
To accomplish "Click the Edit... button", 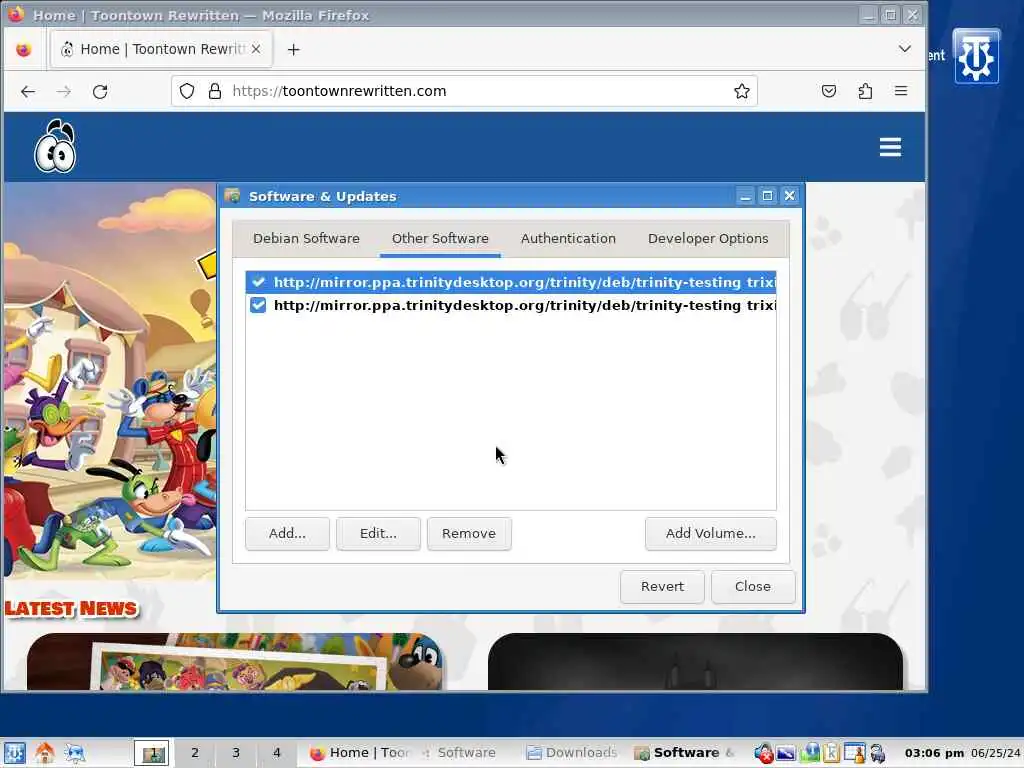I will (x=378, y=534).
